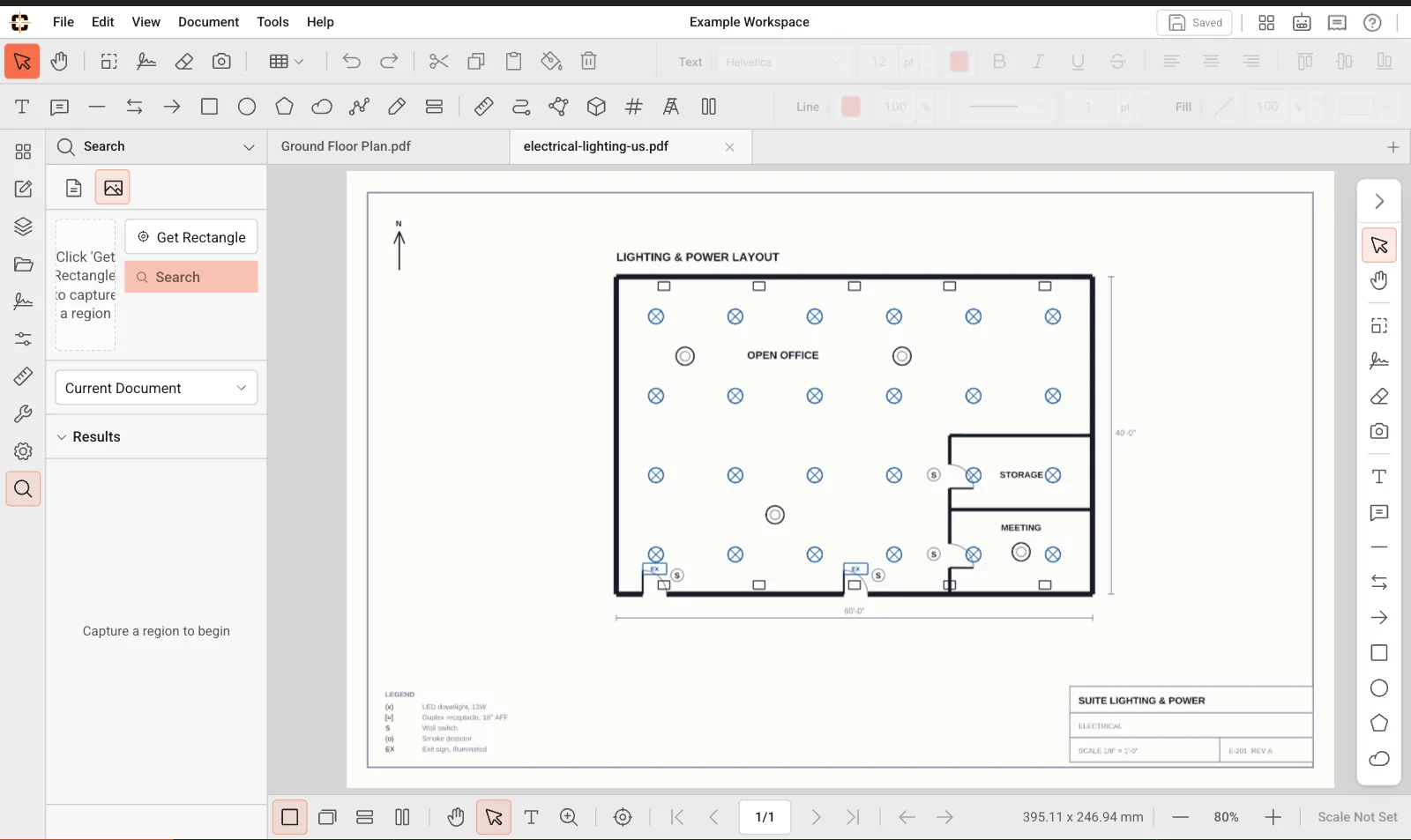1411x840 pixels.
Task: Open the layers panel in left sidebar
Action: tap(23, 227)
